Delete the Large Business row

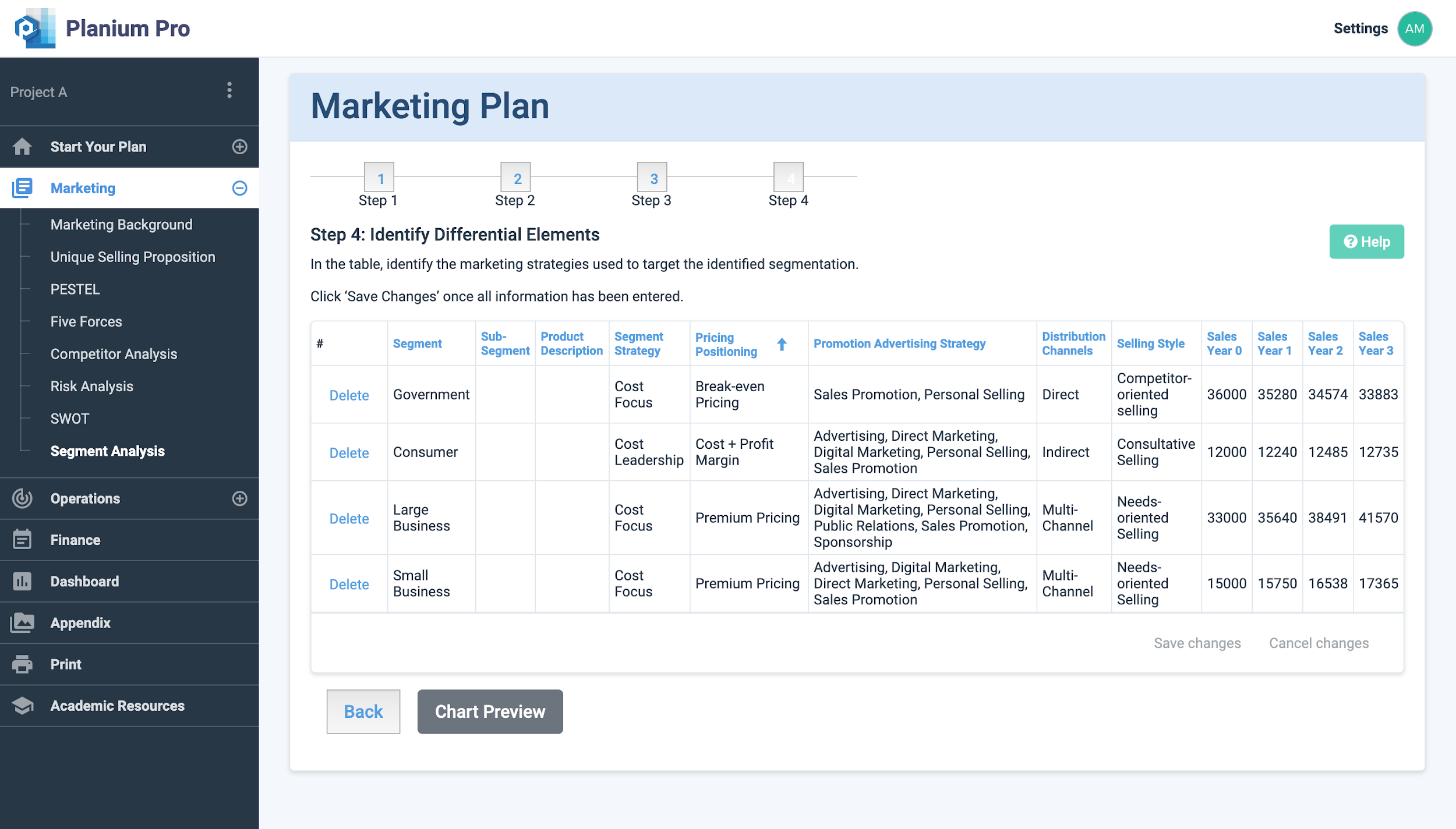click(x=349, y=519)
